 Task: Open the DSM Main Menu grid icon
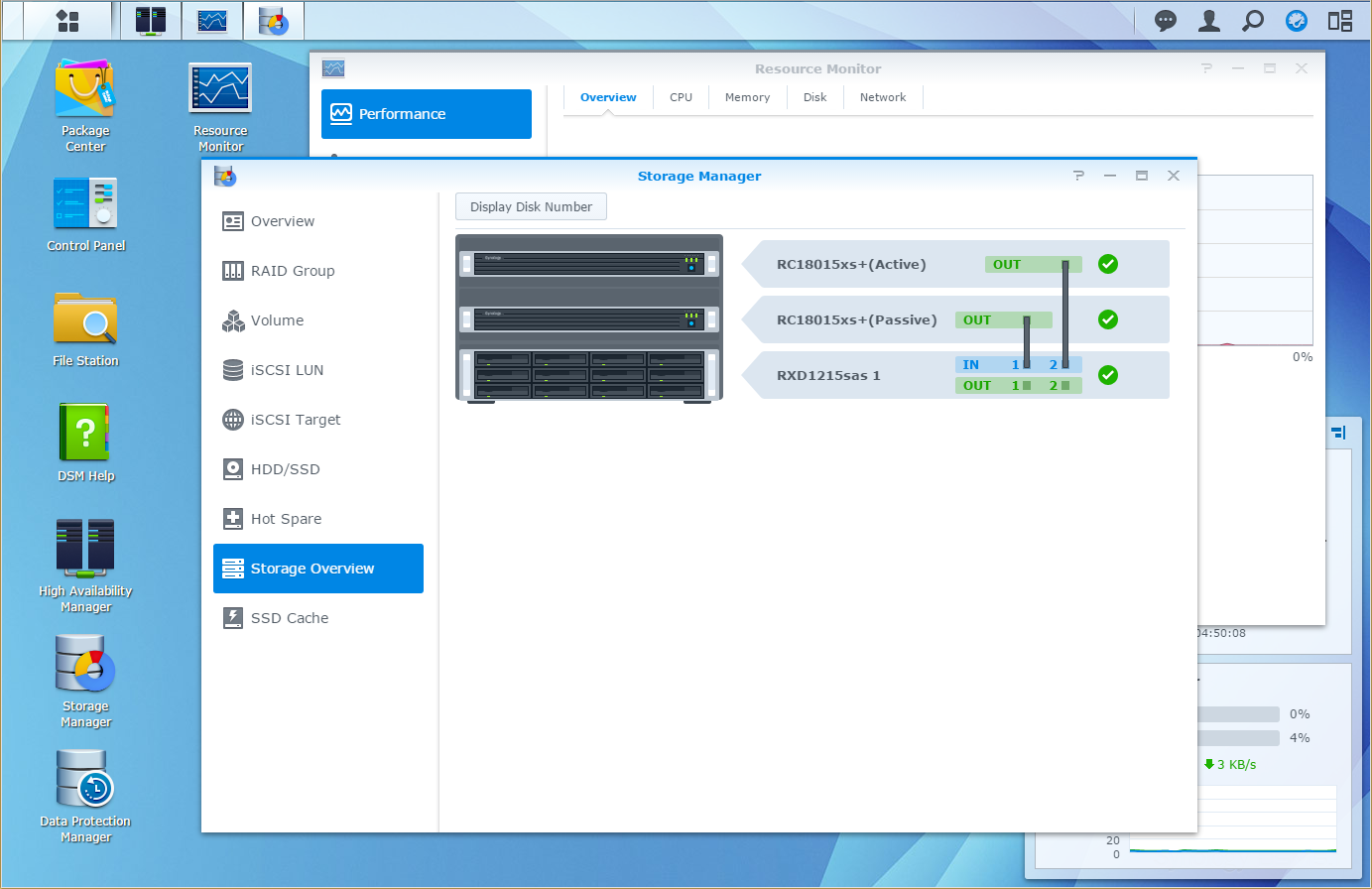point(67,21)
